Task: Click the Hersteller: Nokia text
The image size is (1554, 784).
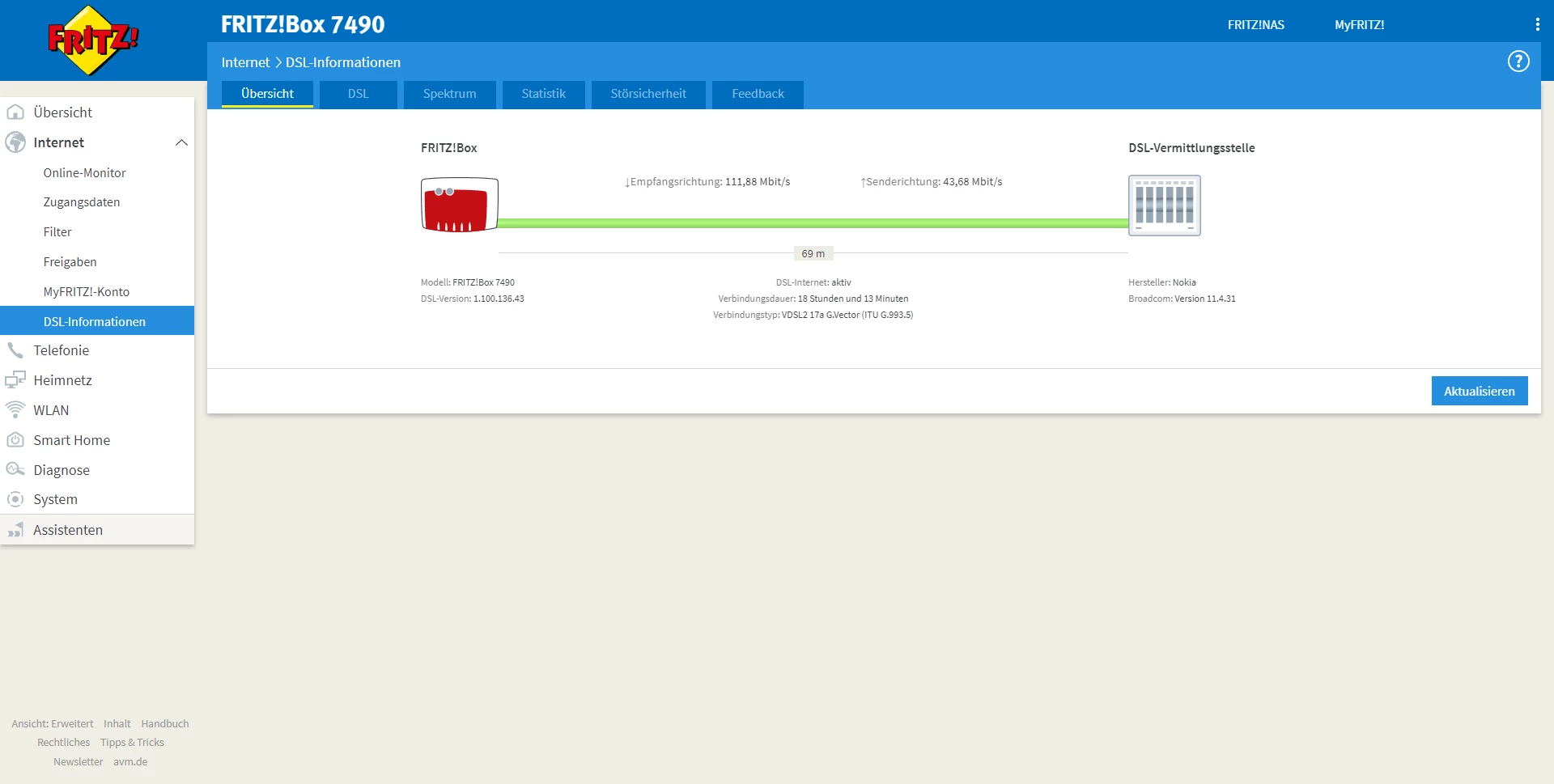Action: tap(1162, 282)
